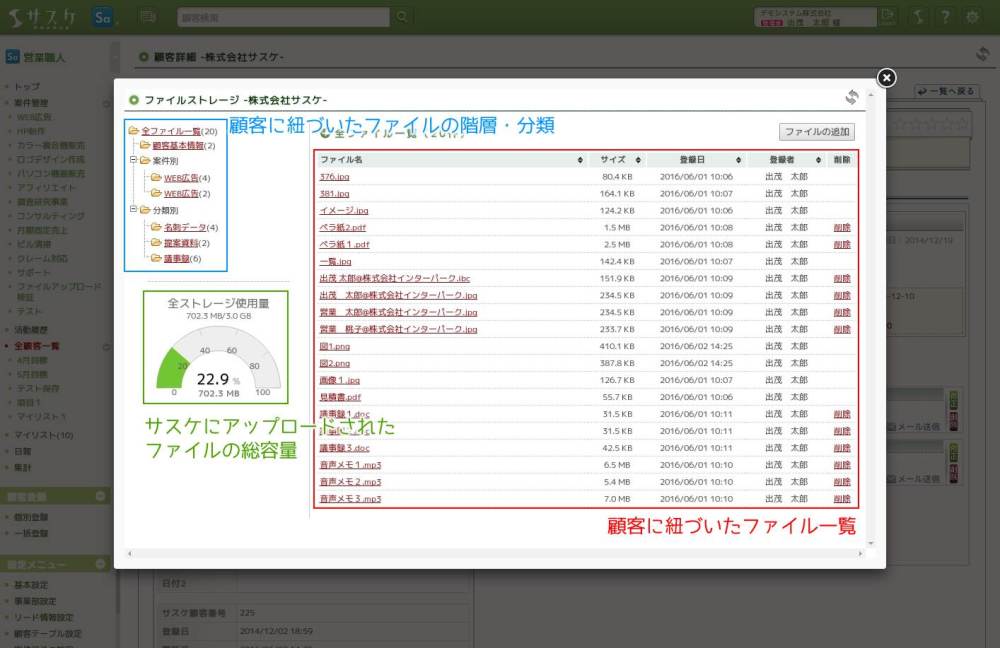Sort files using the 登録者 sort arrows
This screenshot has height=648, width=1000.
pyautogui.click(x=818, y=160)
